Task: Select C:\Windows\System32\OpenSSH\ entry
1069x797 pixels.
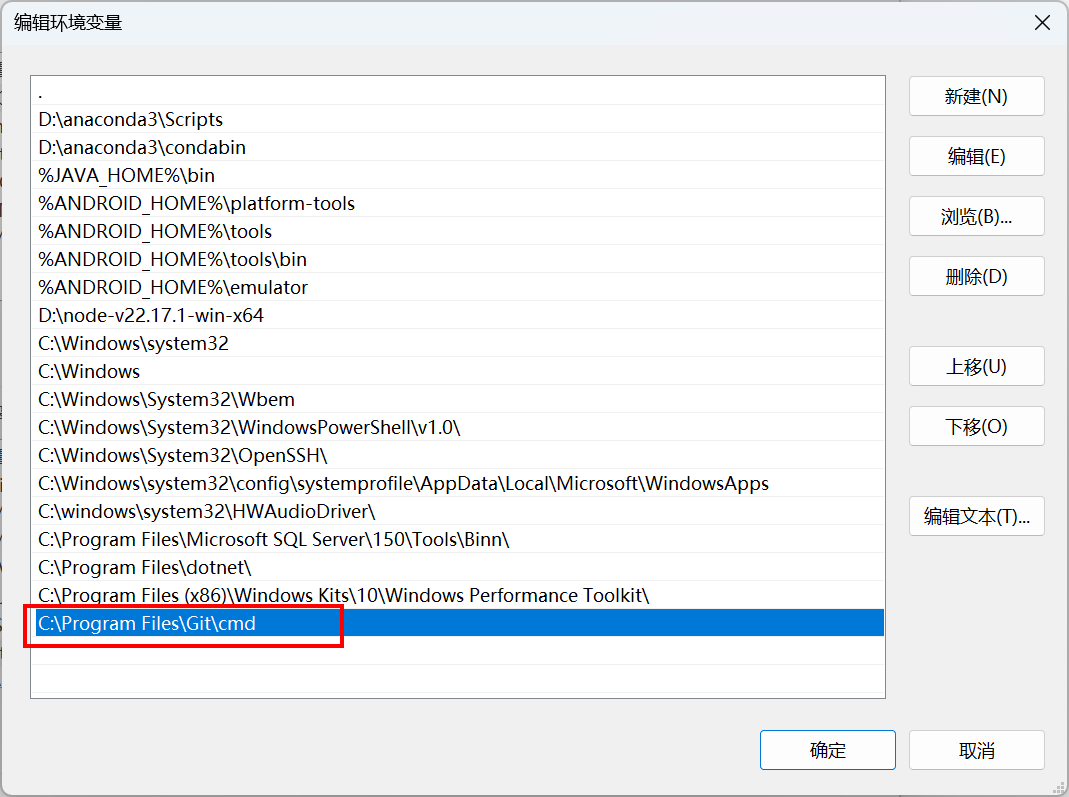Action: pos(457,455)
